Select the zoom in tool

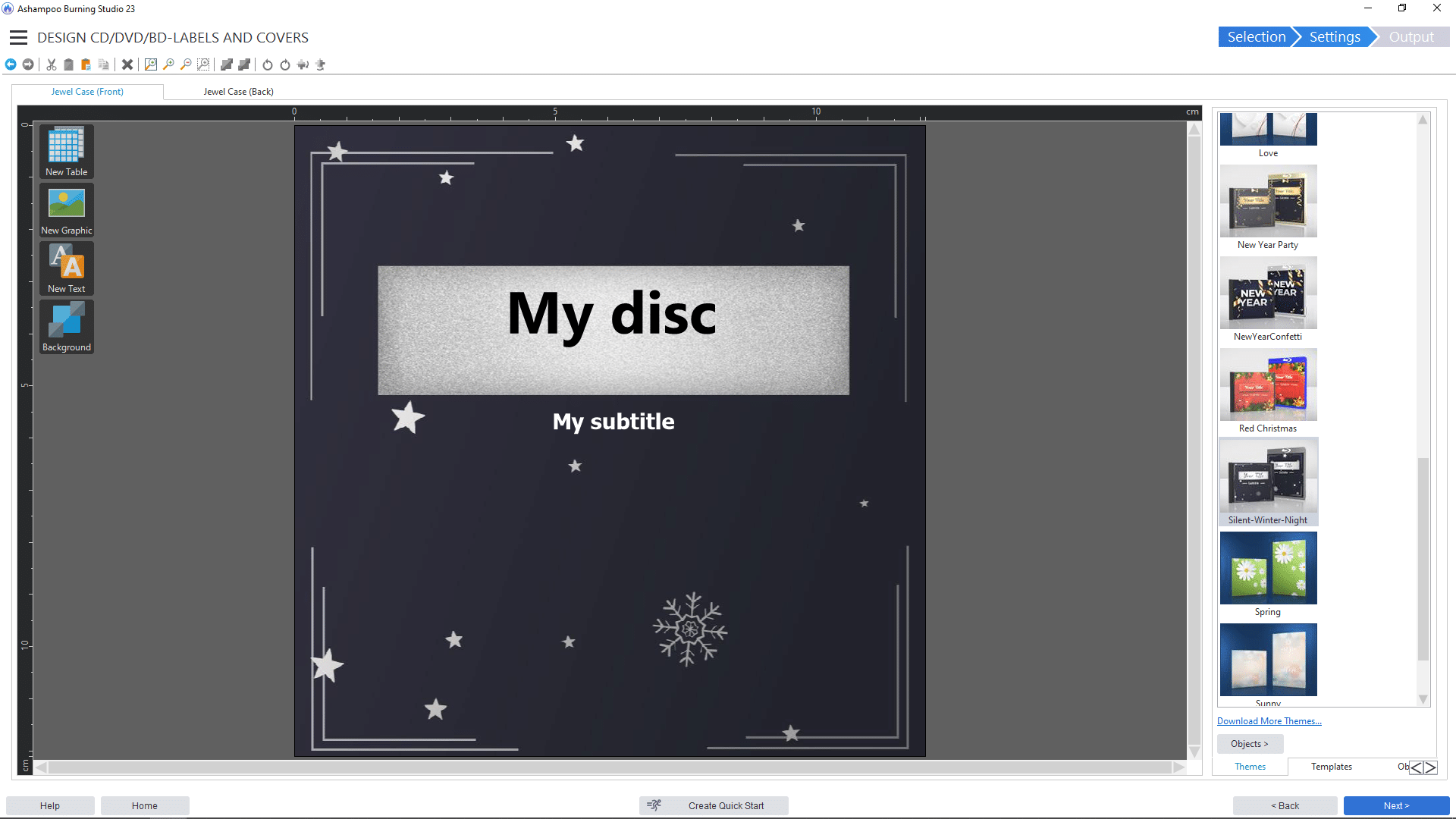coord(170,65)
